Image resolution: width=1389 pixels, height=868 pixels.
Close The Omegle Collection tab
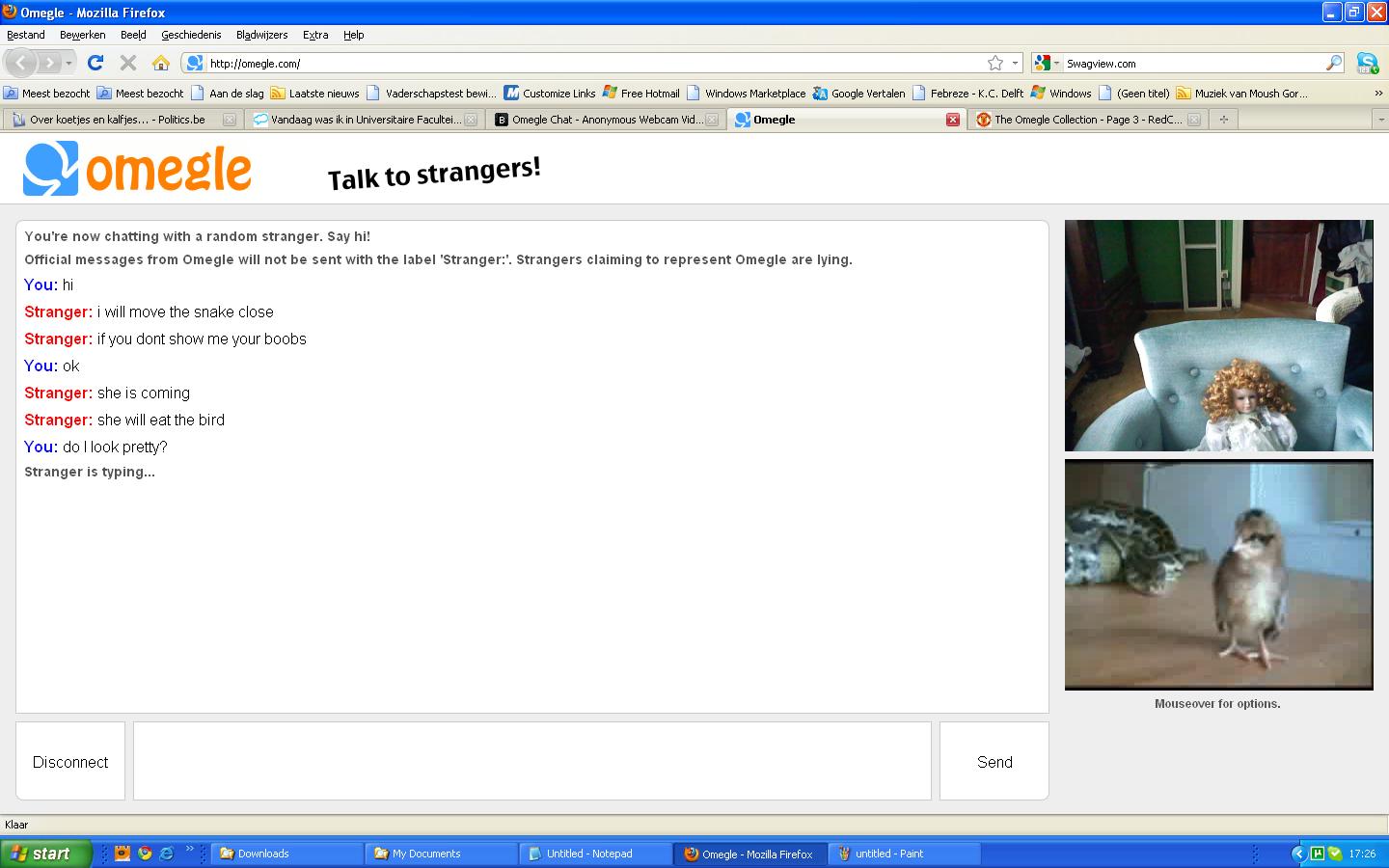click(x=1194, y=120)
